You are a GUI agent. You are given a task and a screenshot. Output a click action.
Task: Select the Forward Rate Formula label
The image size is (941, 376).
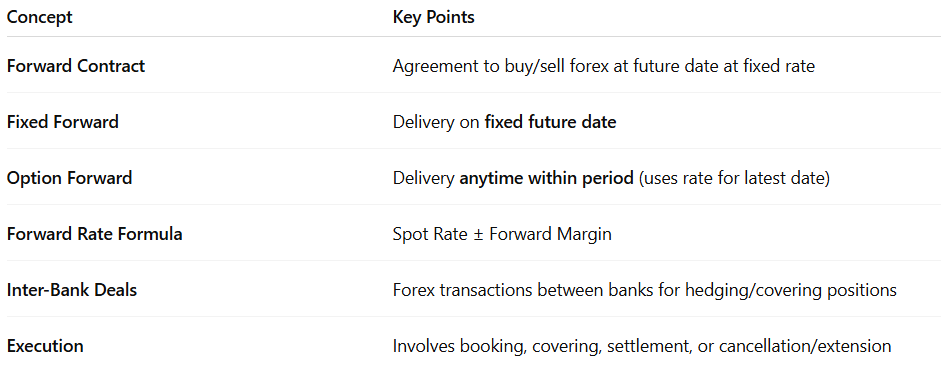click(x=94, y=234)
